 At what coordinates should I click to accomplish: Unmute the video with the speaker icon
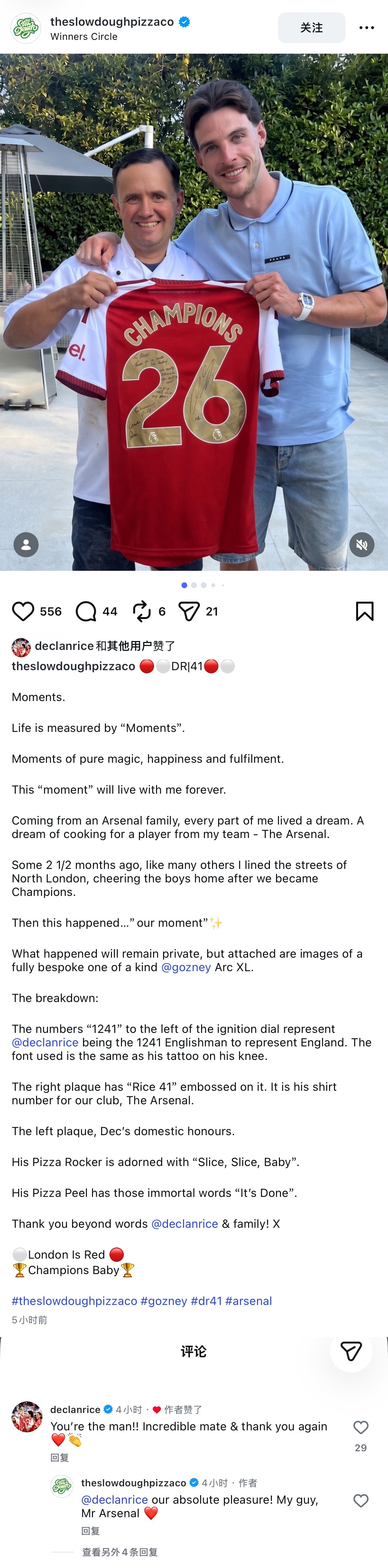tap(362, 545)
